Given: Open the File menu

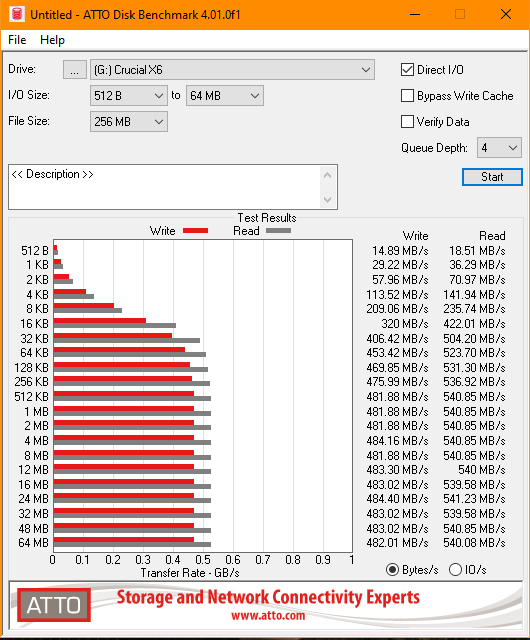Looking at the screenshot, I should (x=17, y=40).
